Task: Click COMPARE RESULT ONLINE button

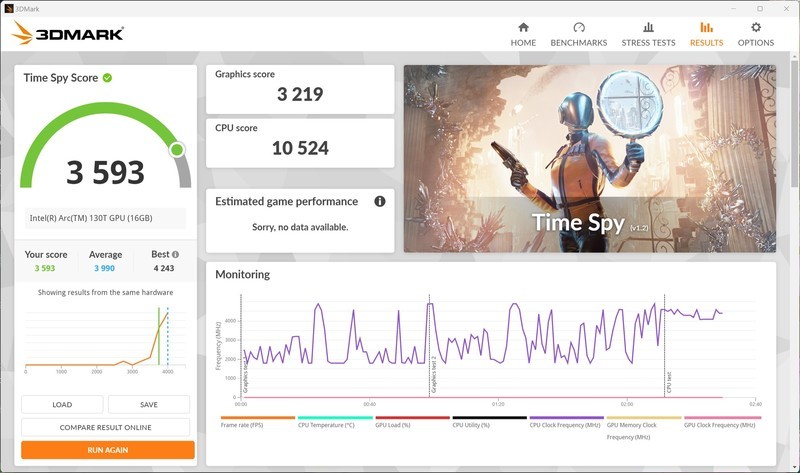Action: tap(105, 427)
